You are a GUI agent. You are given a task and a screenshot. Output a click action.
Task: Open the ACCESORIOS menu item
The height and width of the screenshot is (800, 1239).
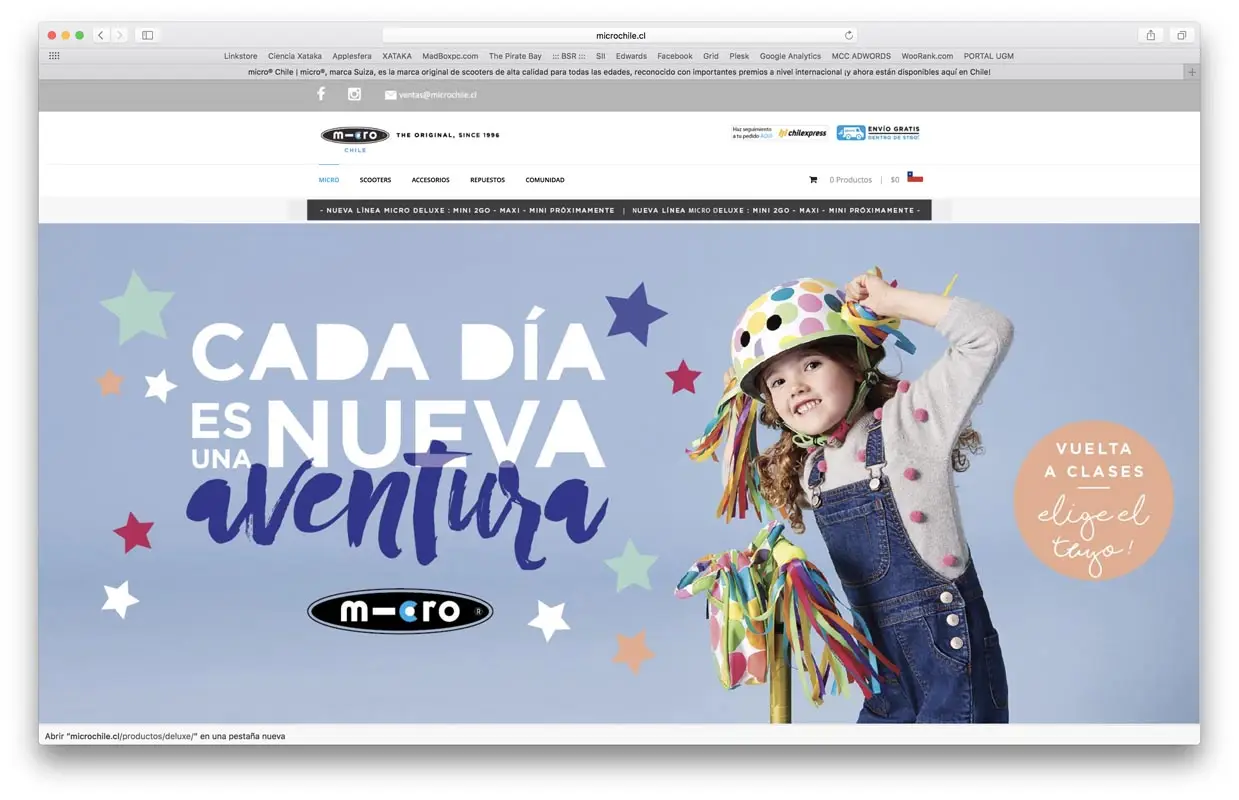pyautogui.click(x=430, y=180)
